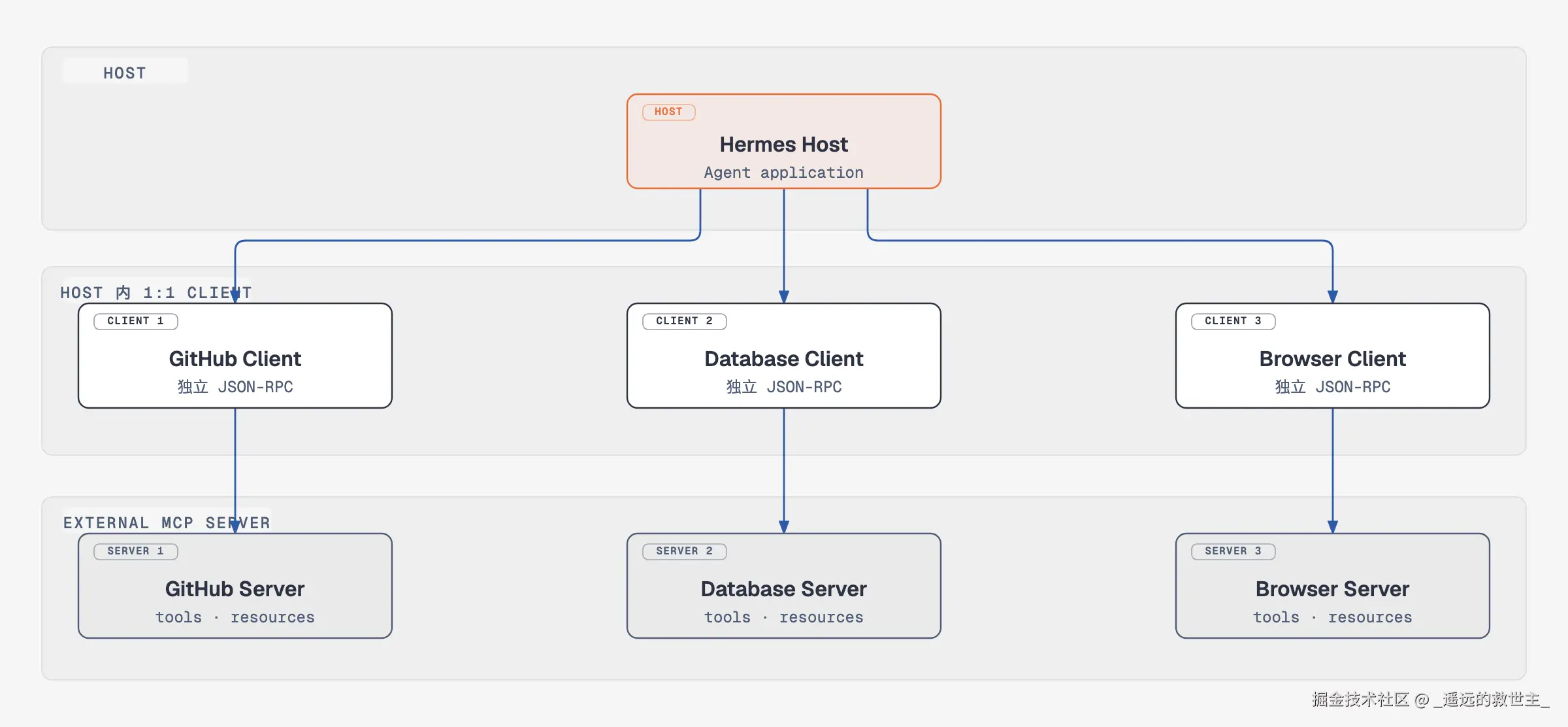The image size is (1568, 727).
Task: Select the "GitHub Client" title
Action: (235, 359)
